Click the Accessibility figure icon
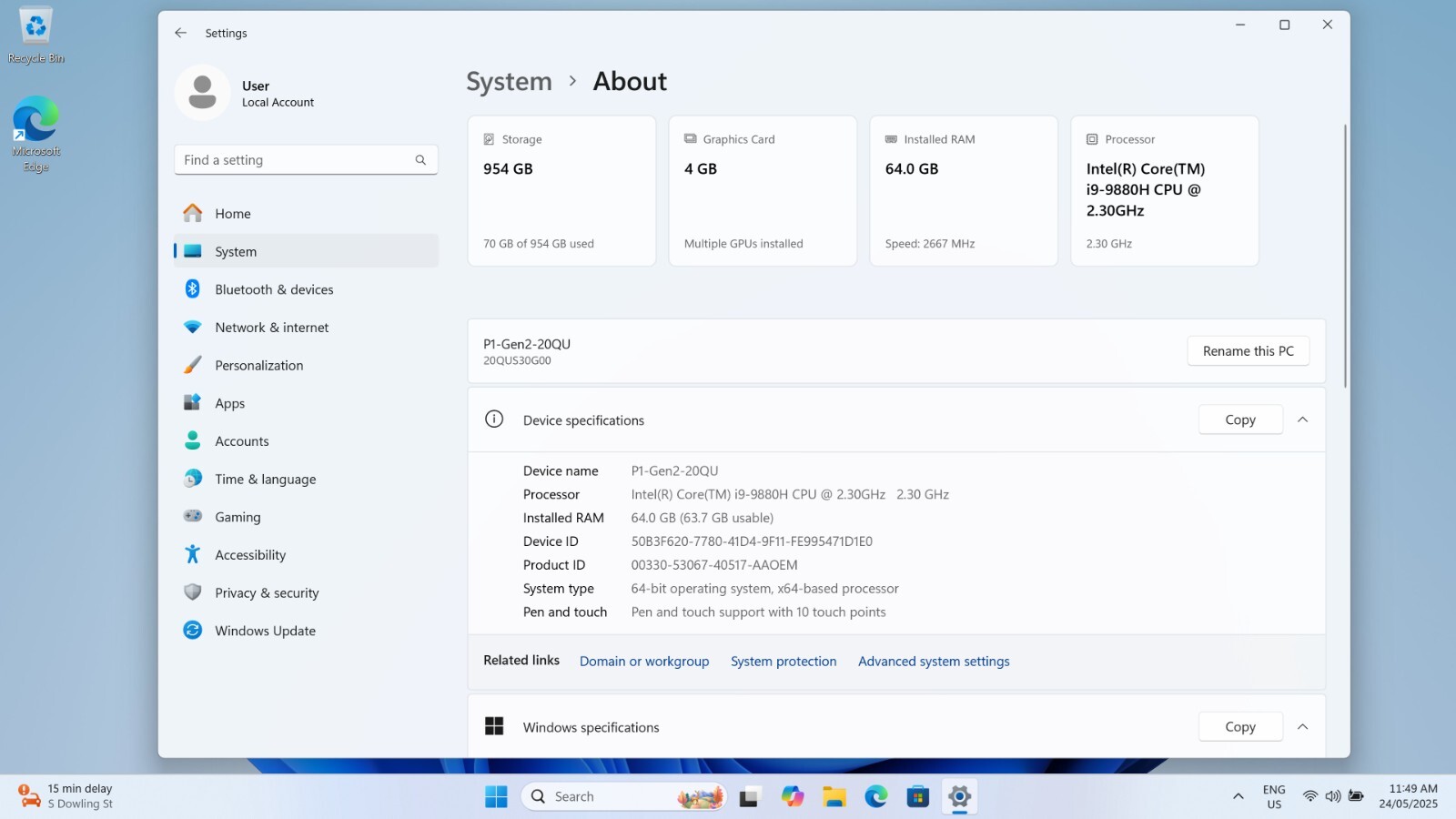The width and height of the screenshot is (1456, 819). (193, 554)
